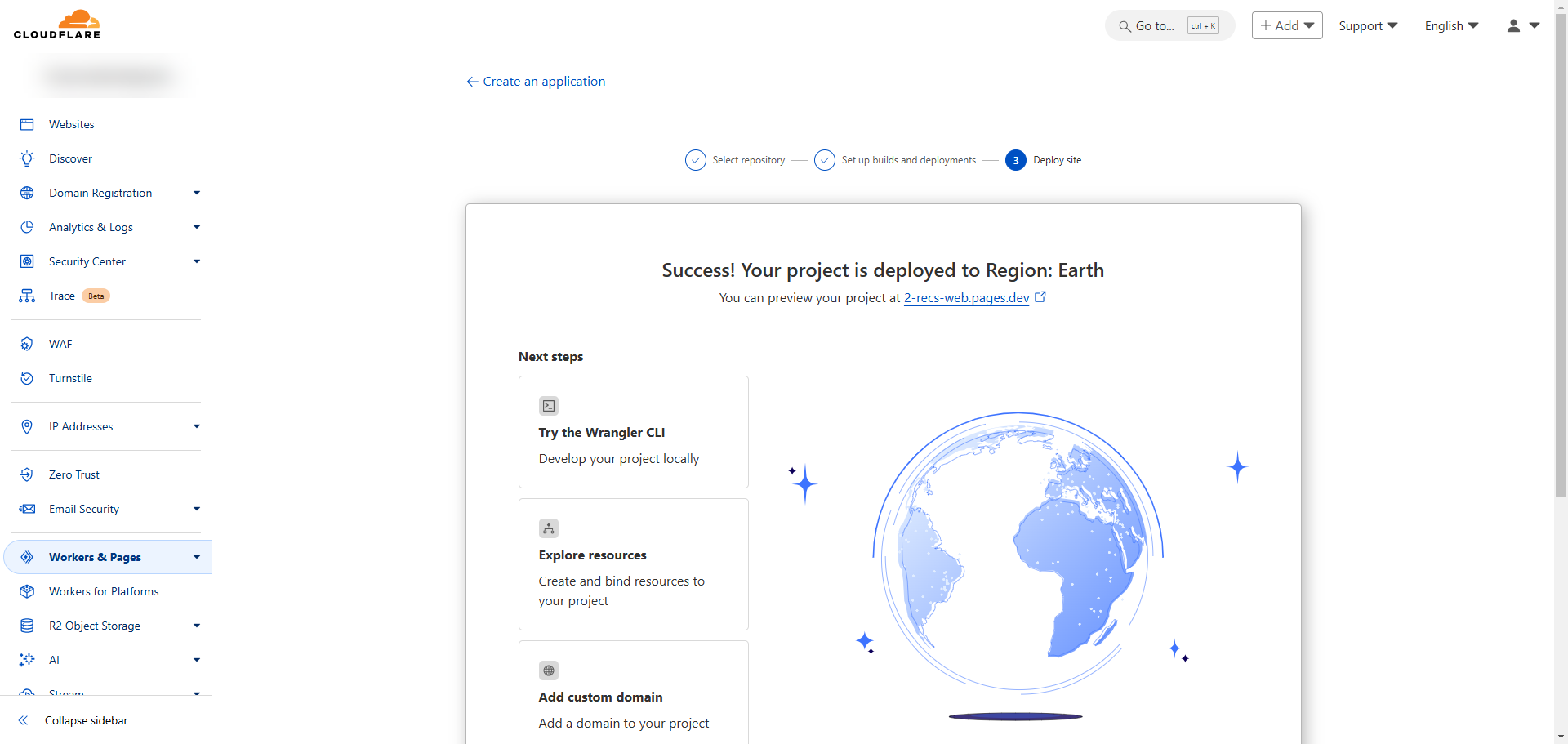Click the external link icon beside pages.dev

point(1040,297)
